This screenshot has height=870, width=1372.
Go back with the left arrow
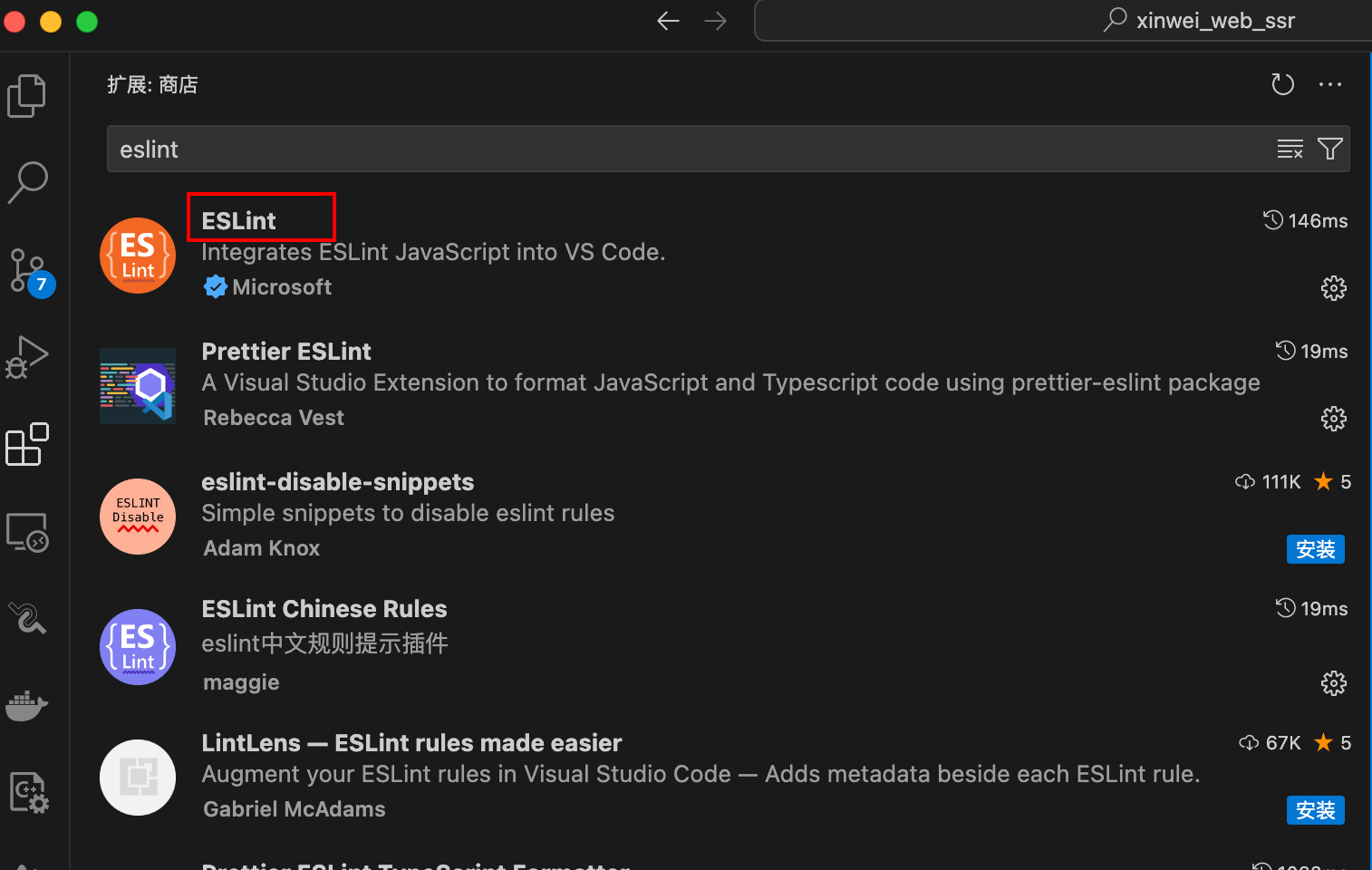pos(668,21)
